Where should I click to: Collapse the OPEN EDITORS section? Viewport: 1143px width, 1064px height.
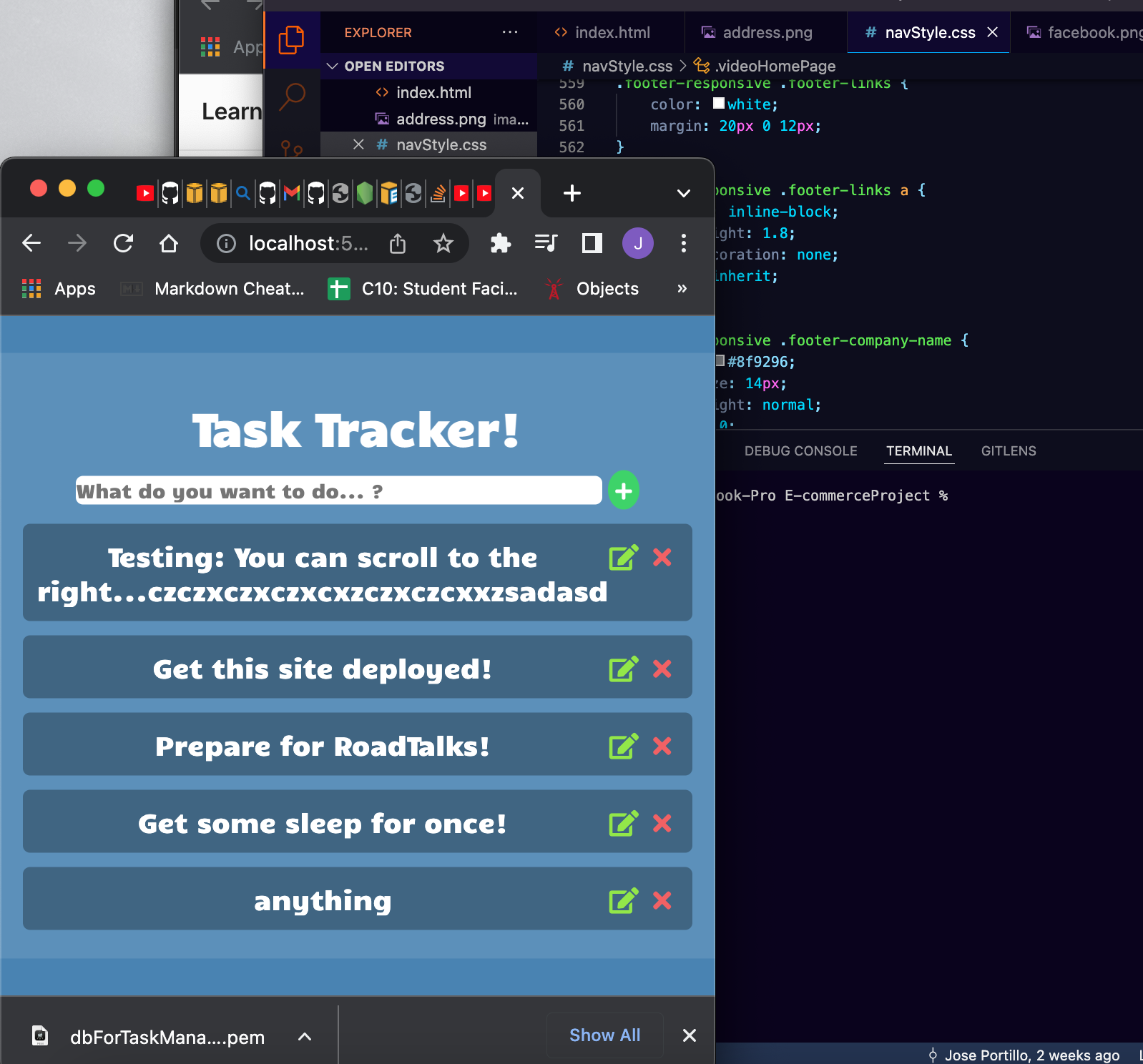tap(332, 66)
